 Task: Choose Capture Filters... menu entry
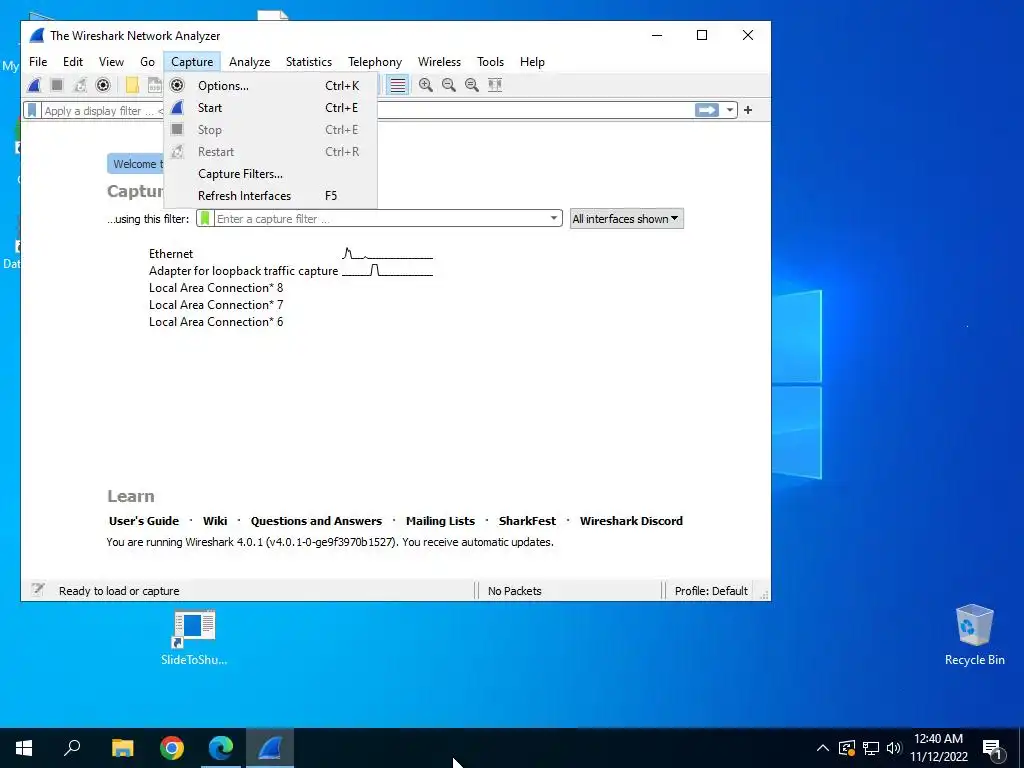coord(270,174)
